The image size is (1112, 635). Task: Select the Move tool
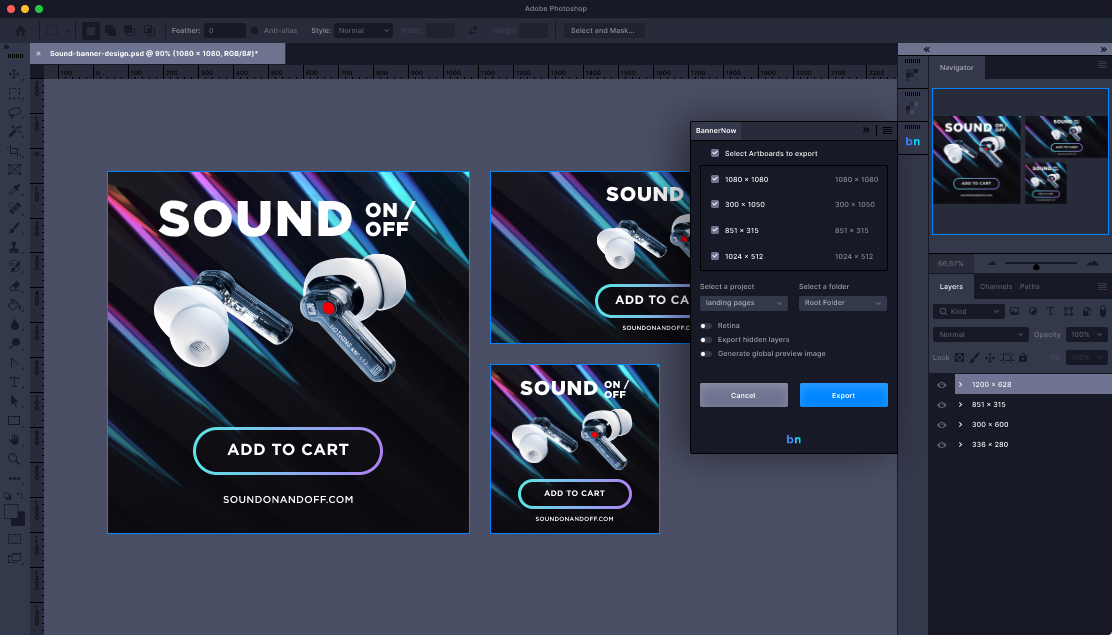(14, 74)
